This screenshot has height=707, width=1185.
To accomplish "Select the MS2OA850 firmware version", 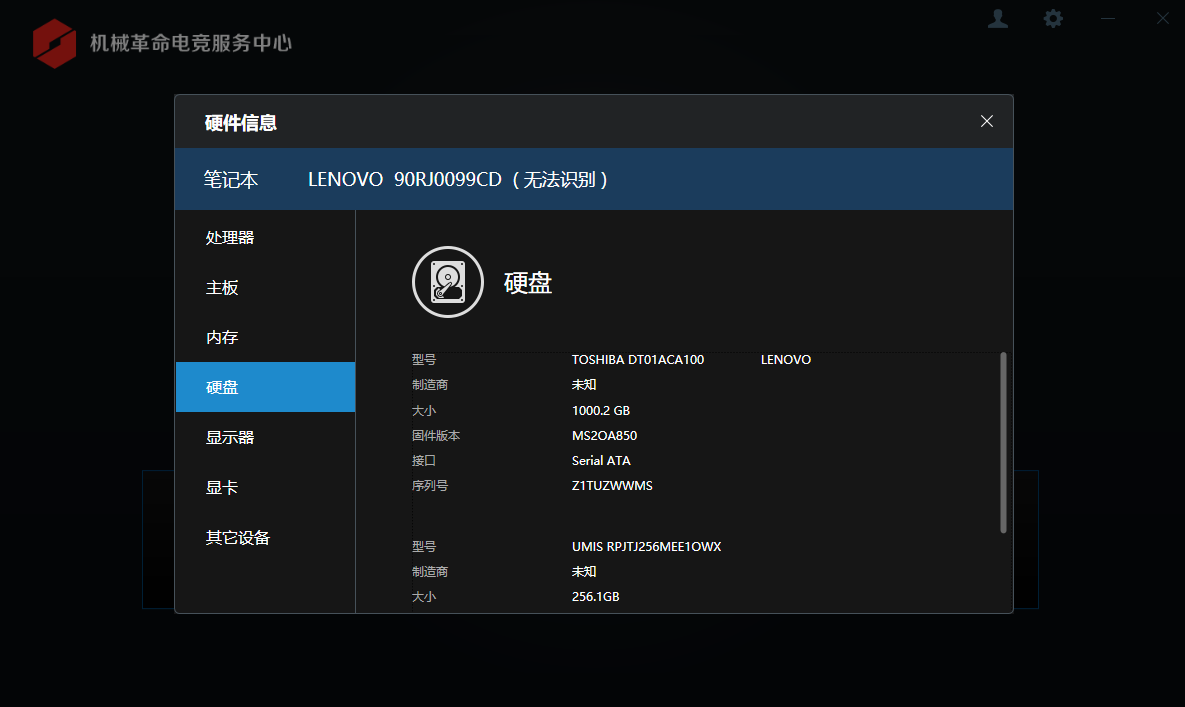I will (605, 435).
